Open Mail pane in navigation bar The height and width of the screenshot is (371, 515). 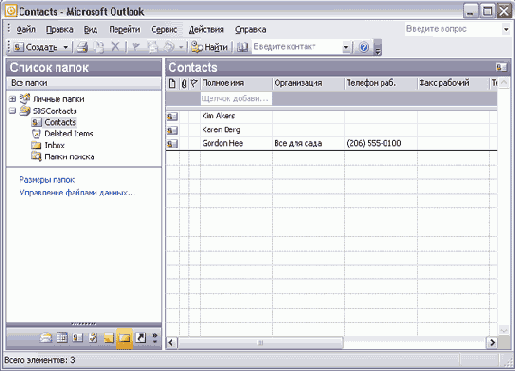(46, 338)
